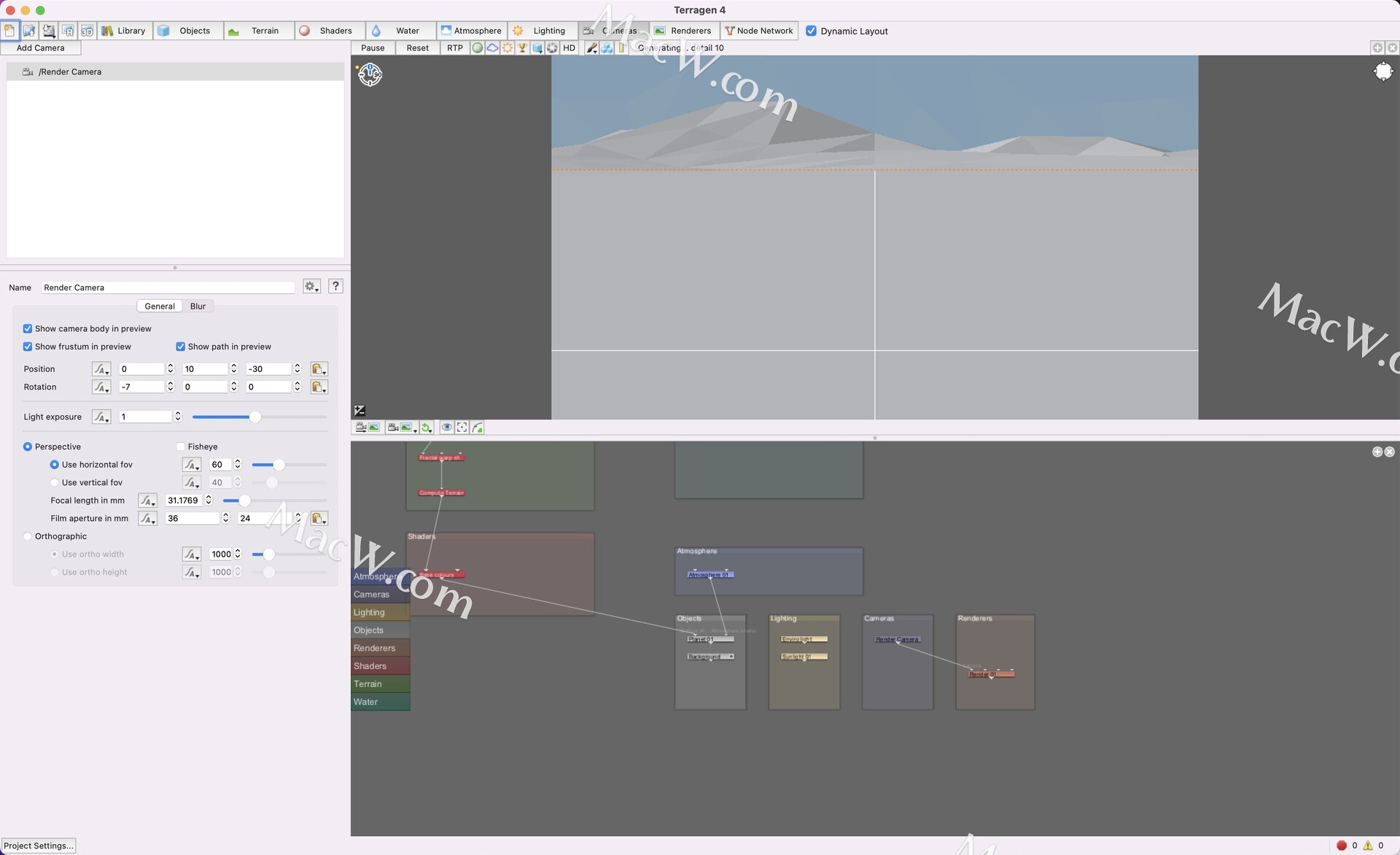Screen dimensions: 1400x855
Task: Click the paint brush icon in the preview toolbar
Action: (x=592, y=48)
